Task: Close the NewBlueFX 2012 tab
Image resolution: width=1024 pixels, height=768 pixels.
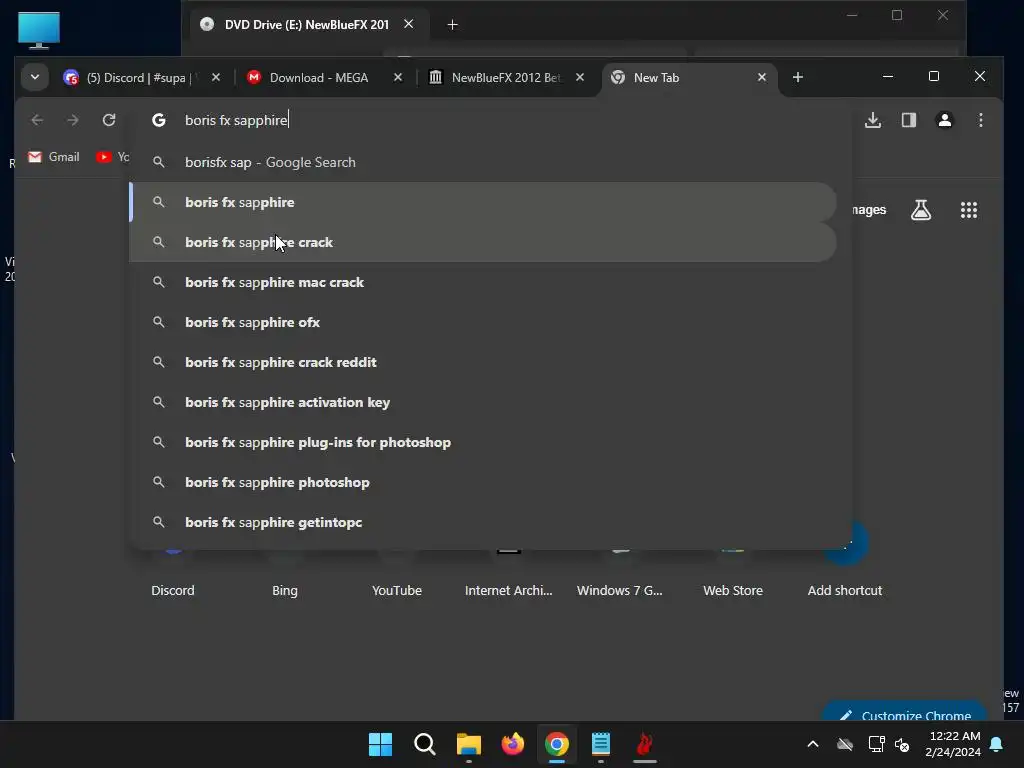Action: (x=580, y=77)
